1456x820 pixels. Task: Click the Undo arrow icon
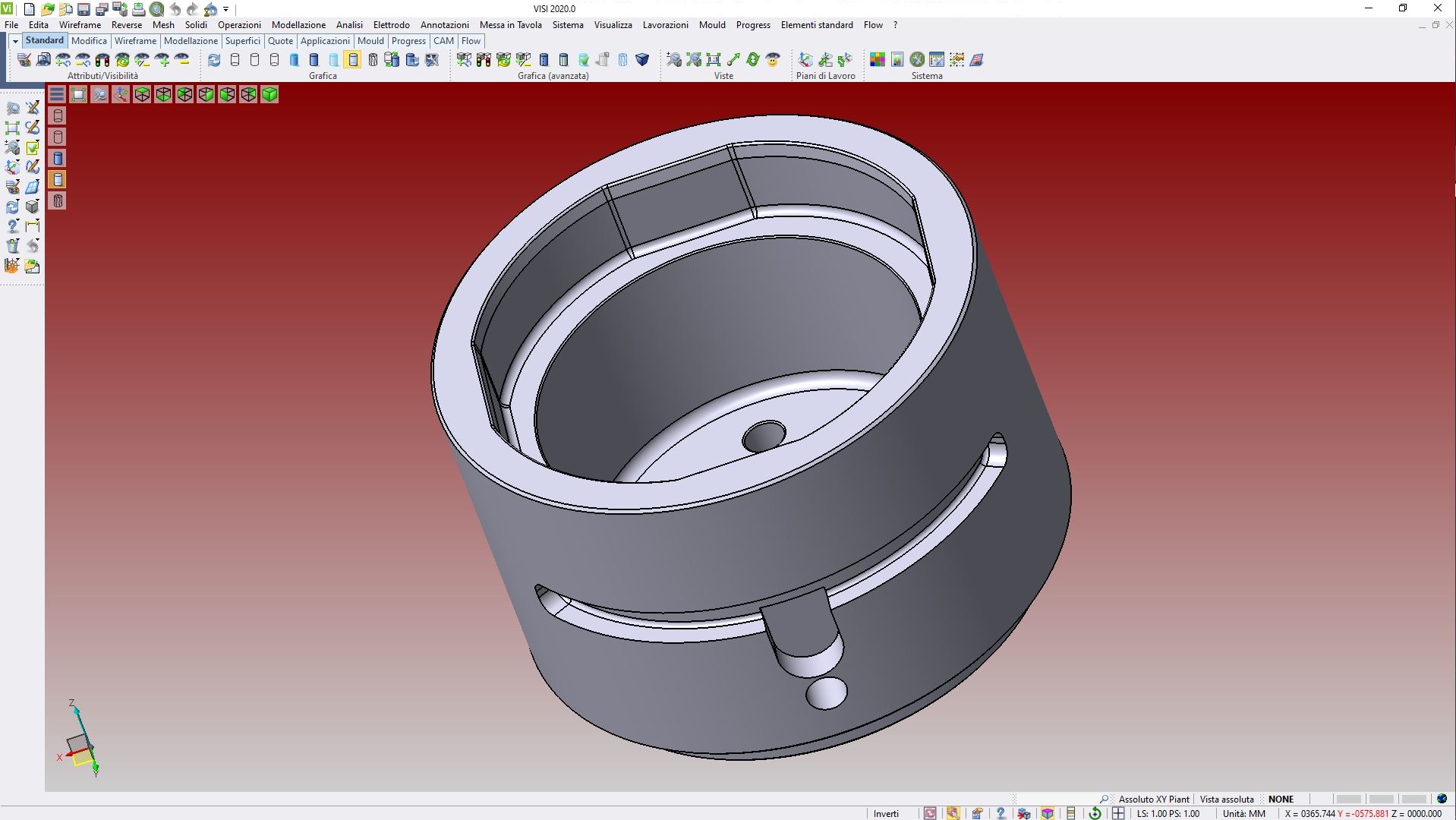click(175, 9)
